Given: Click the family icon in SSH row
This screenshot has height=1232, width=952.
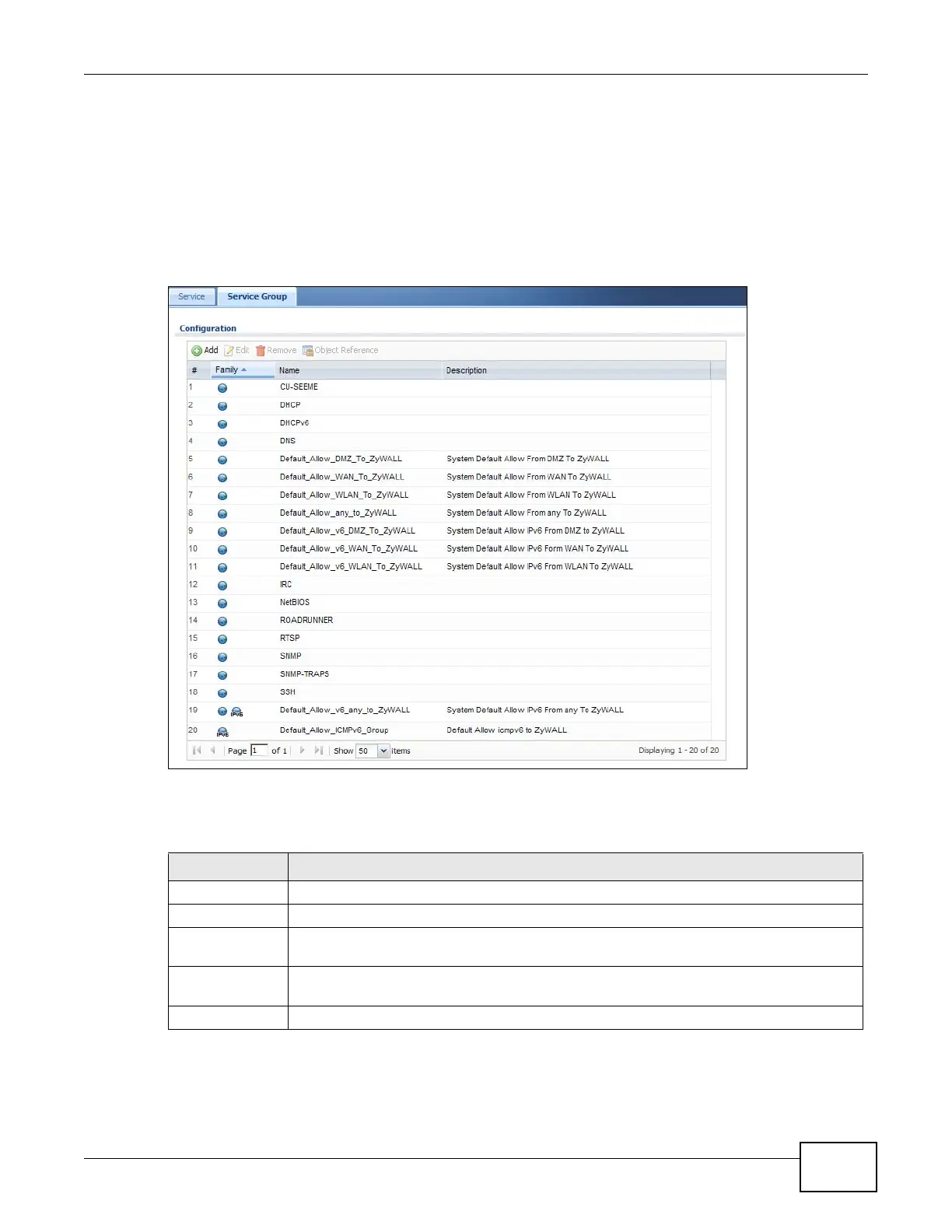Looking at the screenshot, I should (222, 693).
